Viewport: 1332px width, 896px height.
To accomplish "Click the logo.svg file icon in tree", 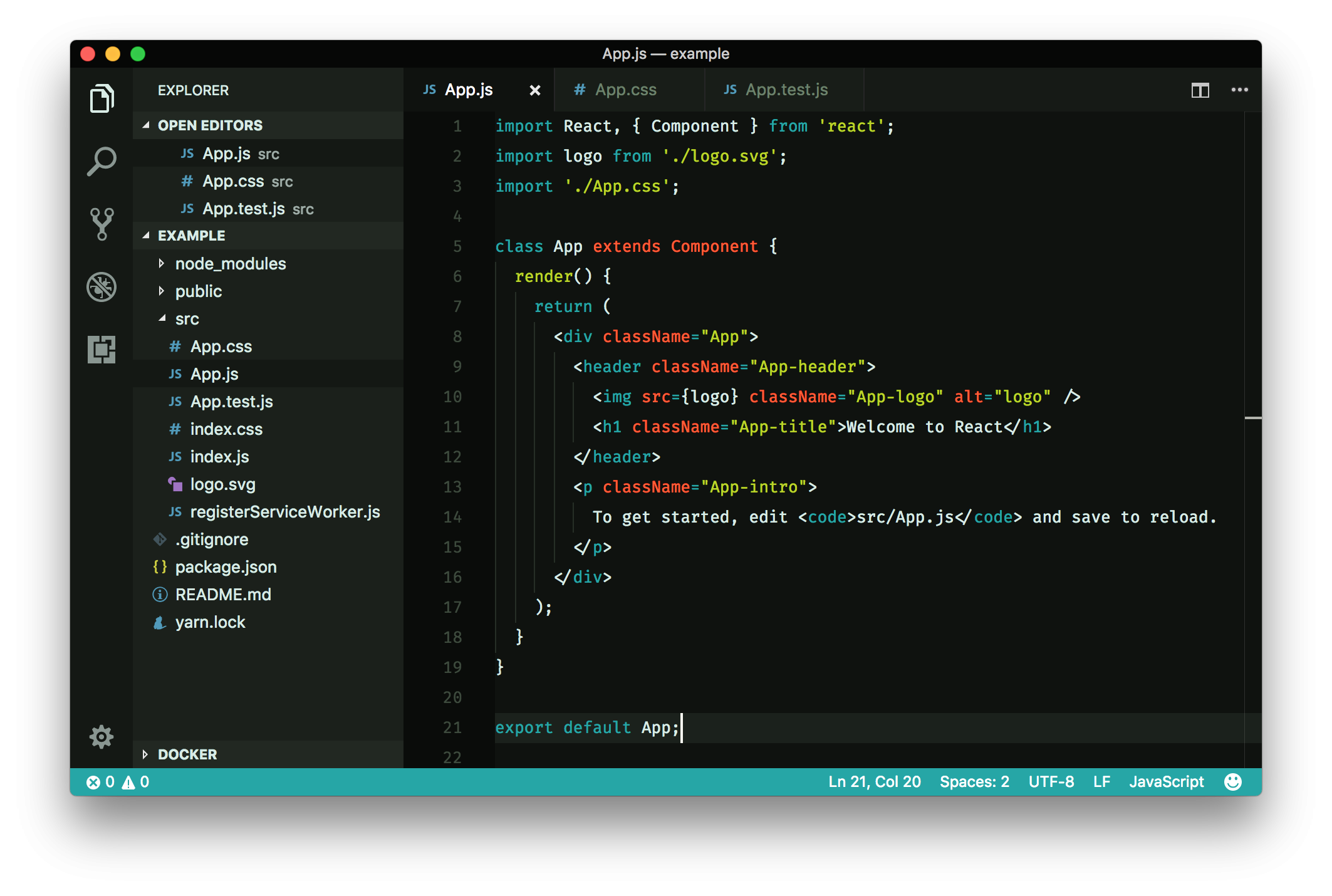I will click(175, 484).
